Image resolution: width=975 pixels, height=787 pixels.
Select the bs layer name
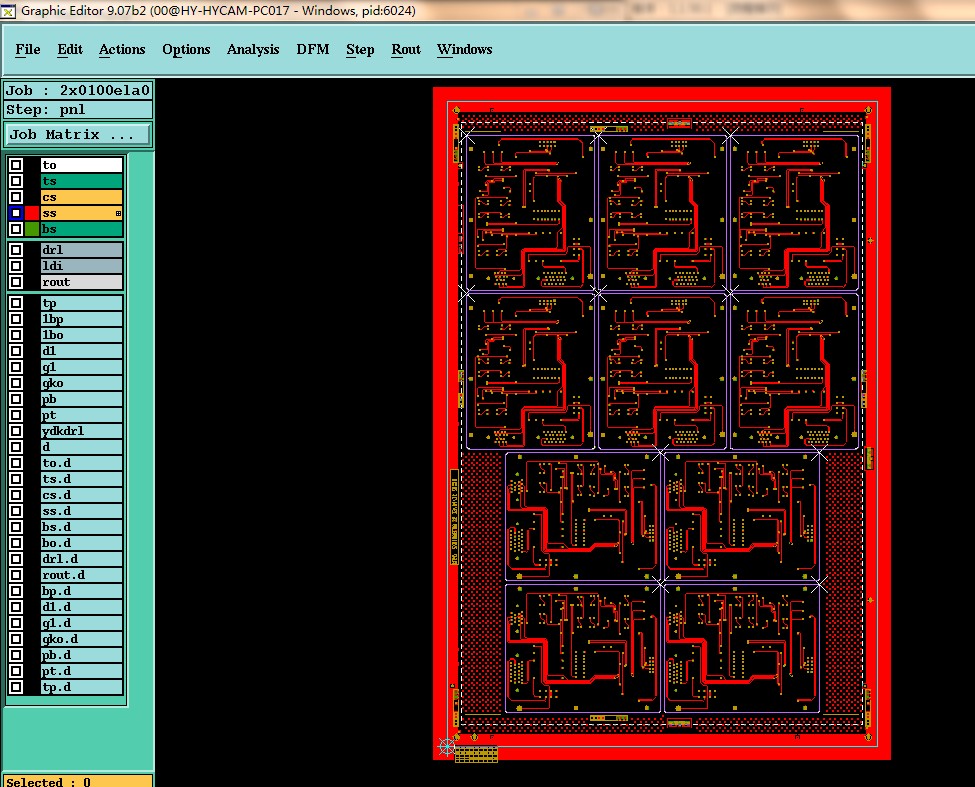tap(81, 229)
